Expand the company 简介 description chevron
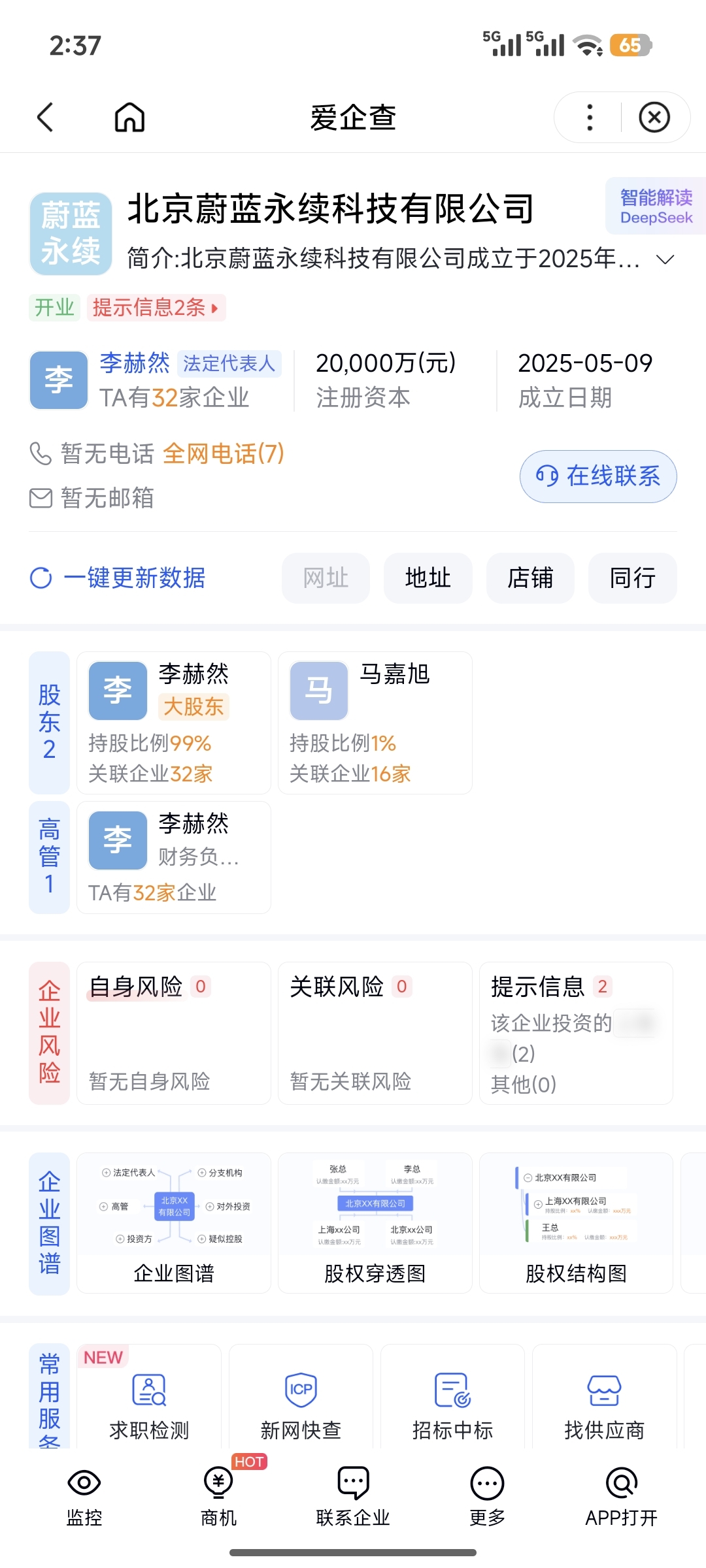Viewport: 706px width, 1568px height. [x=665, y=260]
